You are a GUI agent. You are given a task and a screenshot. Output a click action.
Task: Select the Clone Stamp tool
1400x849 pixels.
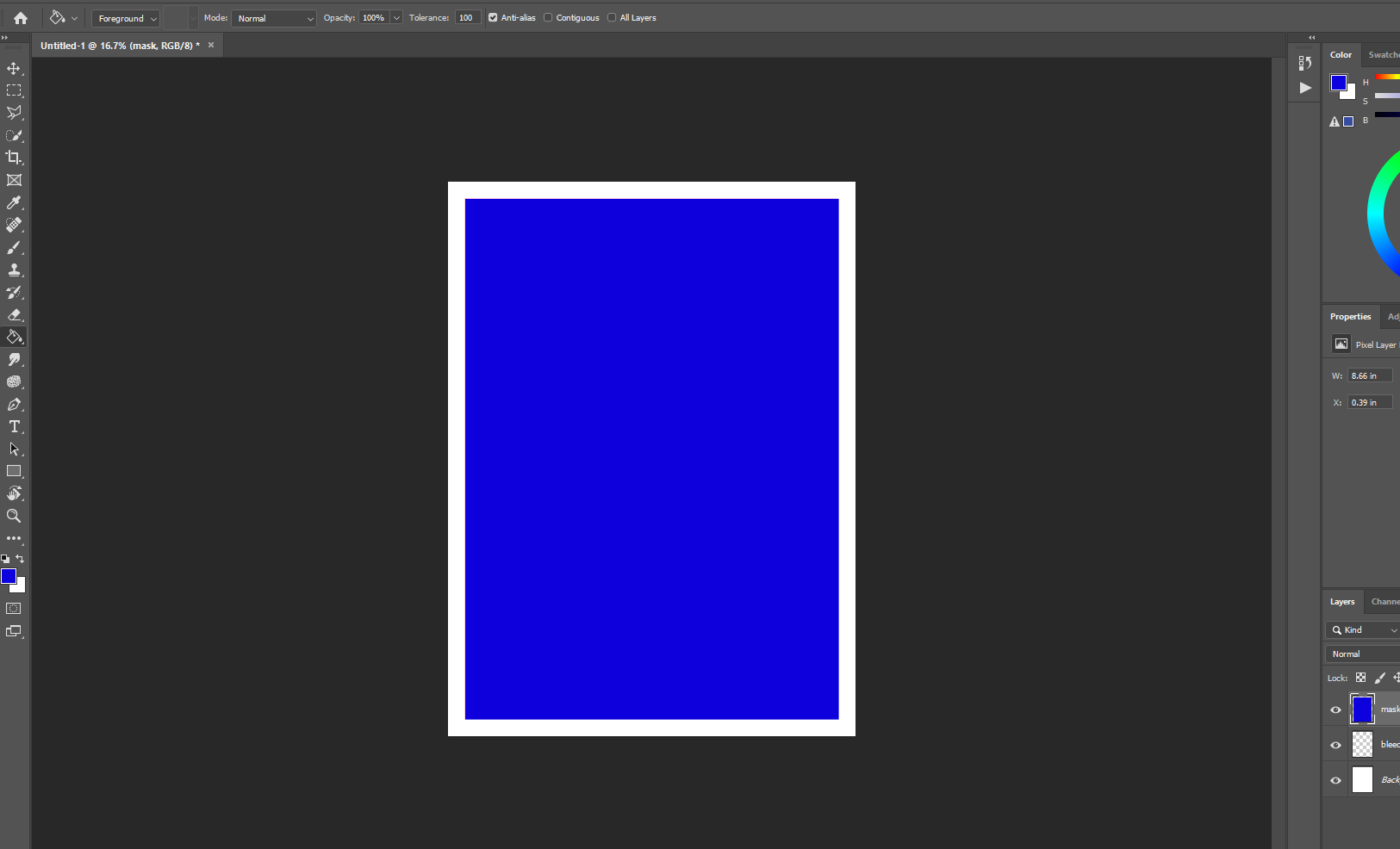(x=14, y=270)
